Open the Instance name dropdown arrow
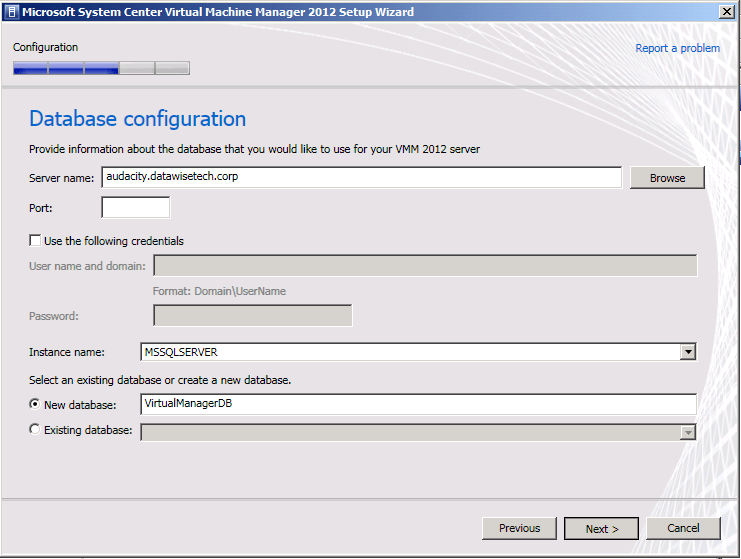 (x=688, y=352)
